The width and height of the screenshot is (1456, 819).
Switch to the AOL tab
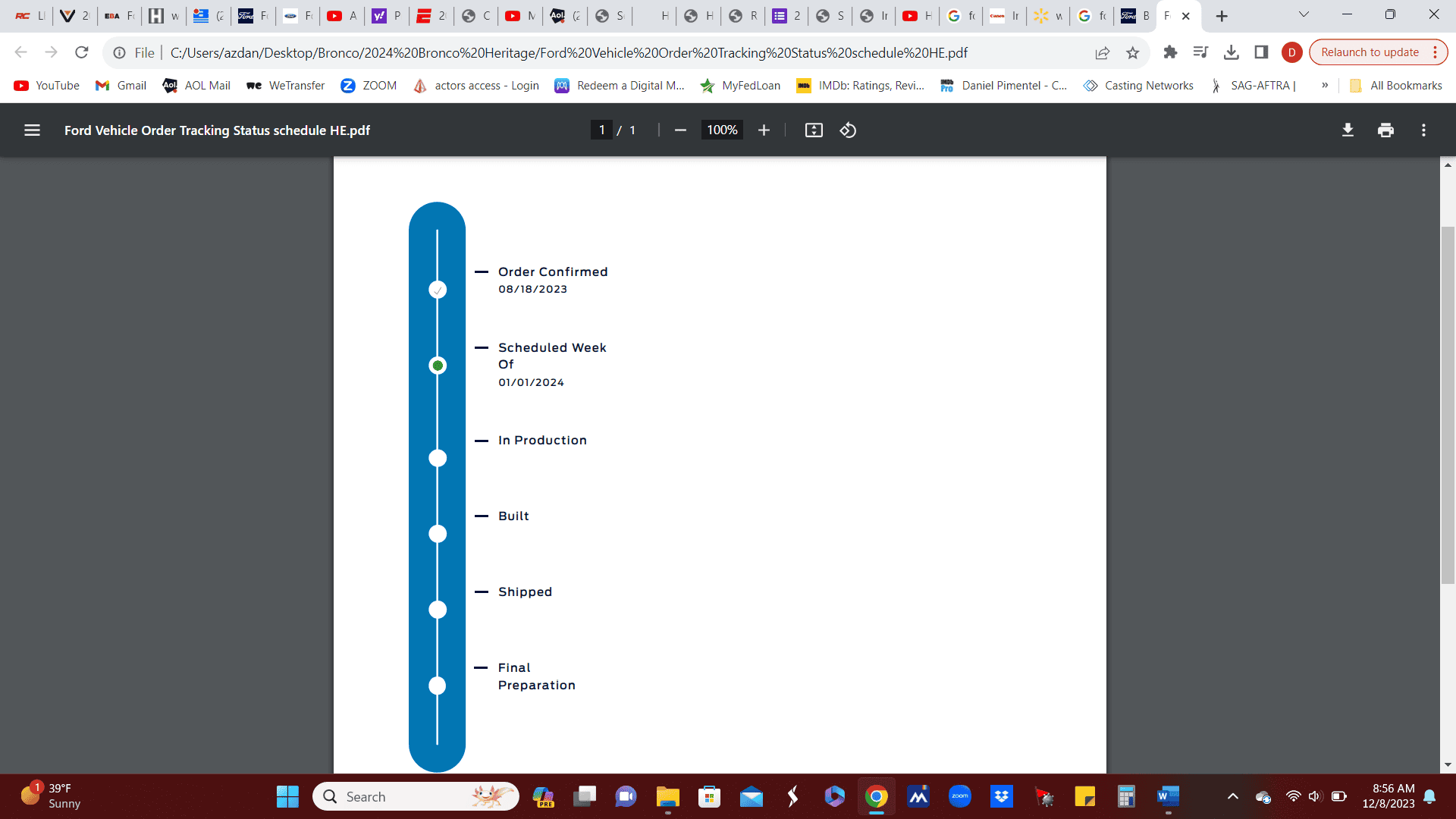click(565, 16)
